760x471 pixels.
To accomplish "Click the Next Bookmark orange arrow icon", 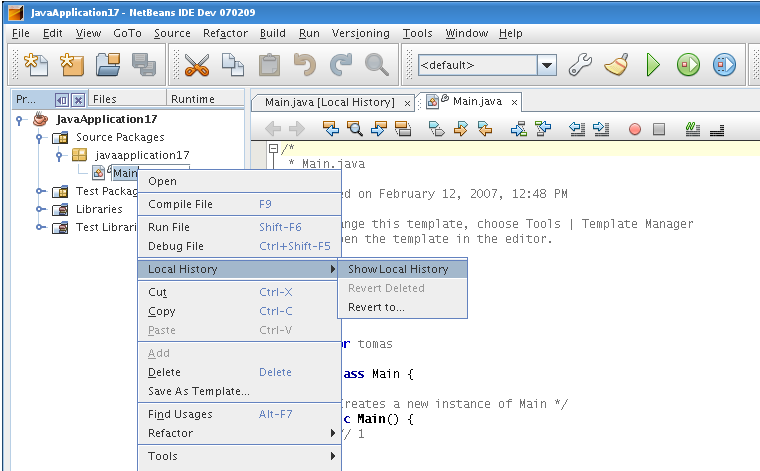I will tap(460, 129).
